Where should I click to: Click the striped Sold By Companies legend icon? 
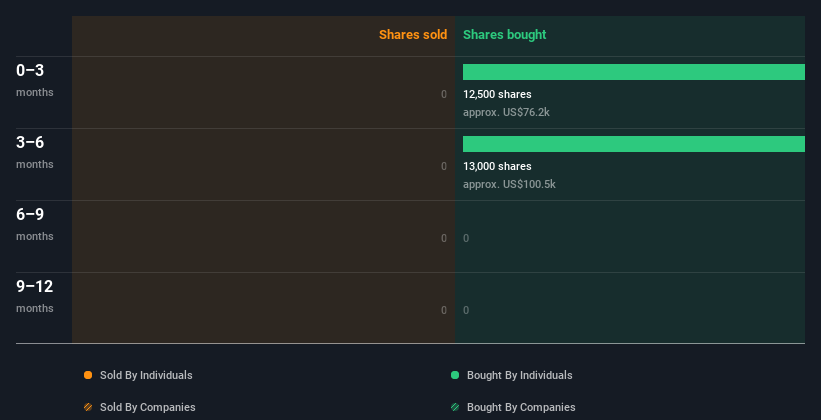point(88,407)
